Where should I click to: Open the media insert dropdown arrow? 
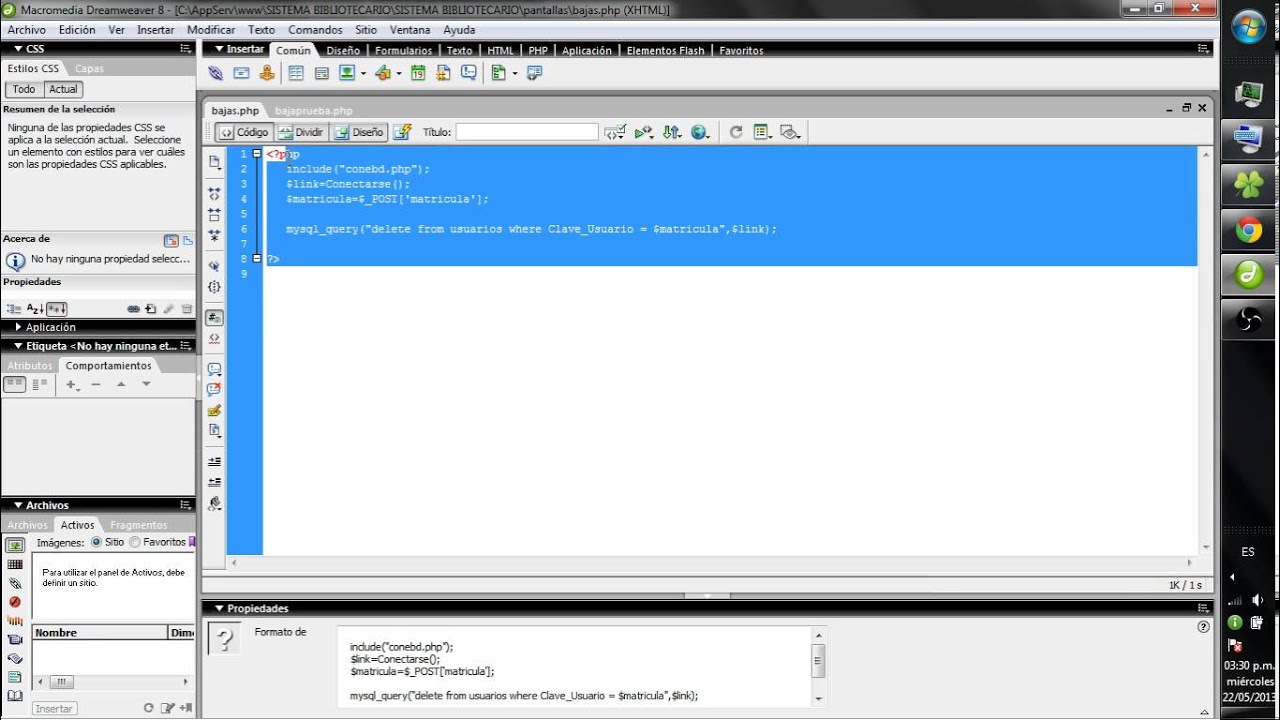pyautogui.click(x=398, y=73)
